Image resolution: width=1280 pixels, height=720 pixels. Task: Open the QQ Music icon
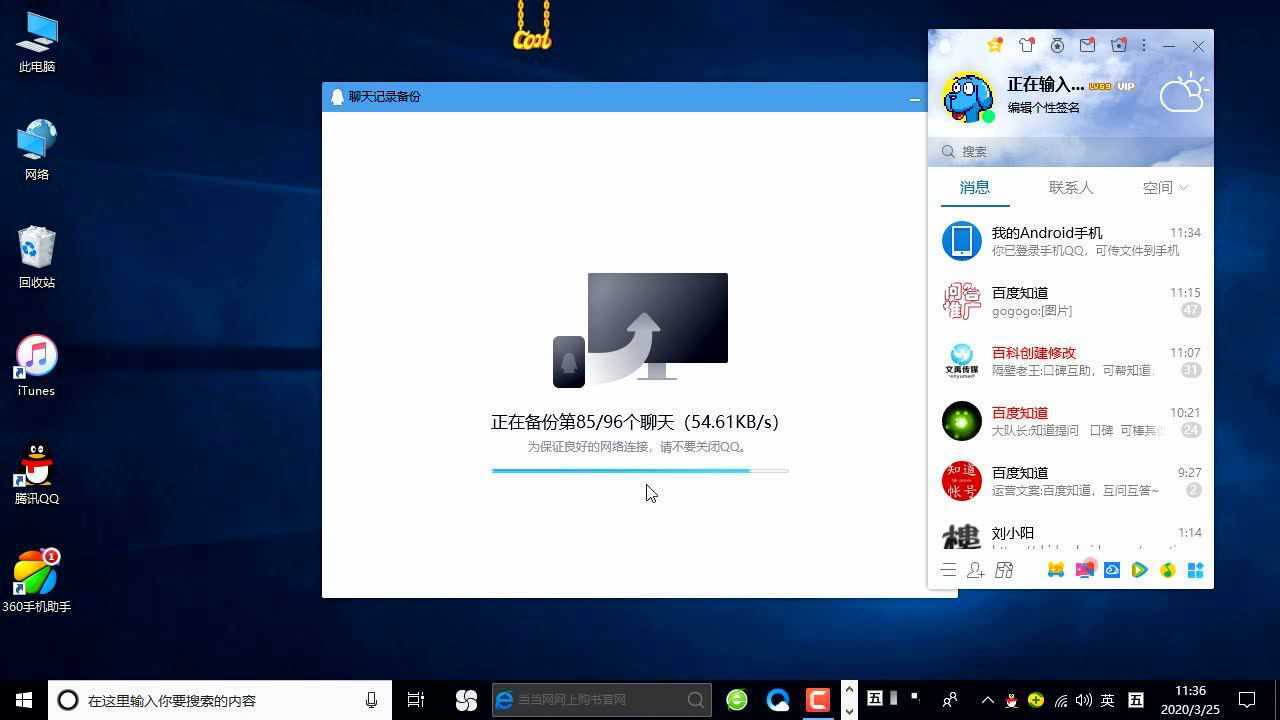coord(1167,570)
